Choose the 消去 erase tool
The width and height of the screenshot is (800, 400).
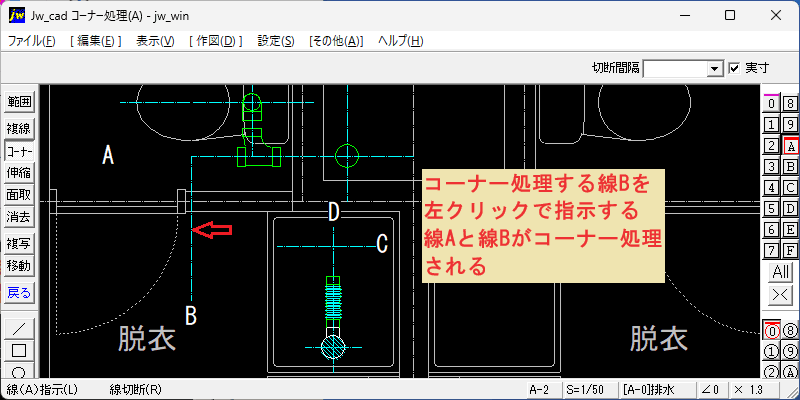tap(19, 217)
